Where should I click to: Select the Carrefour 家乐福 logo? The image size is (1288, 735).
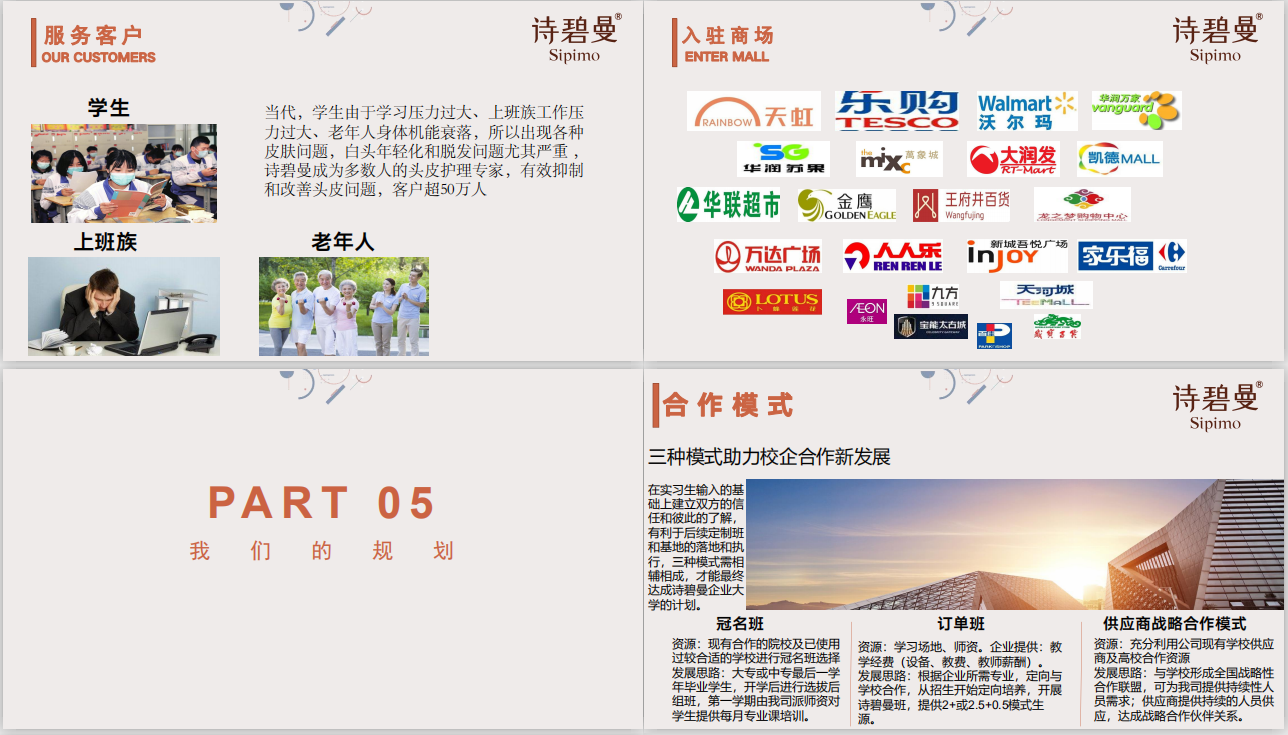(x=1132, y=256)
